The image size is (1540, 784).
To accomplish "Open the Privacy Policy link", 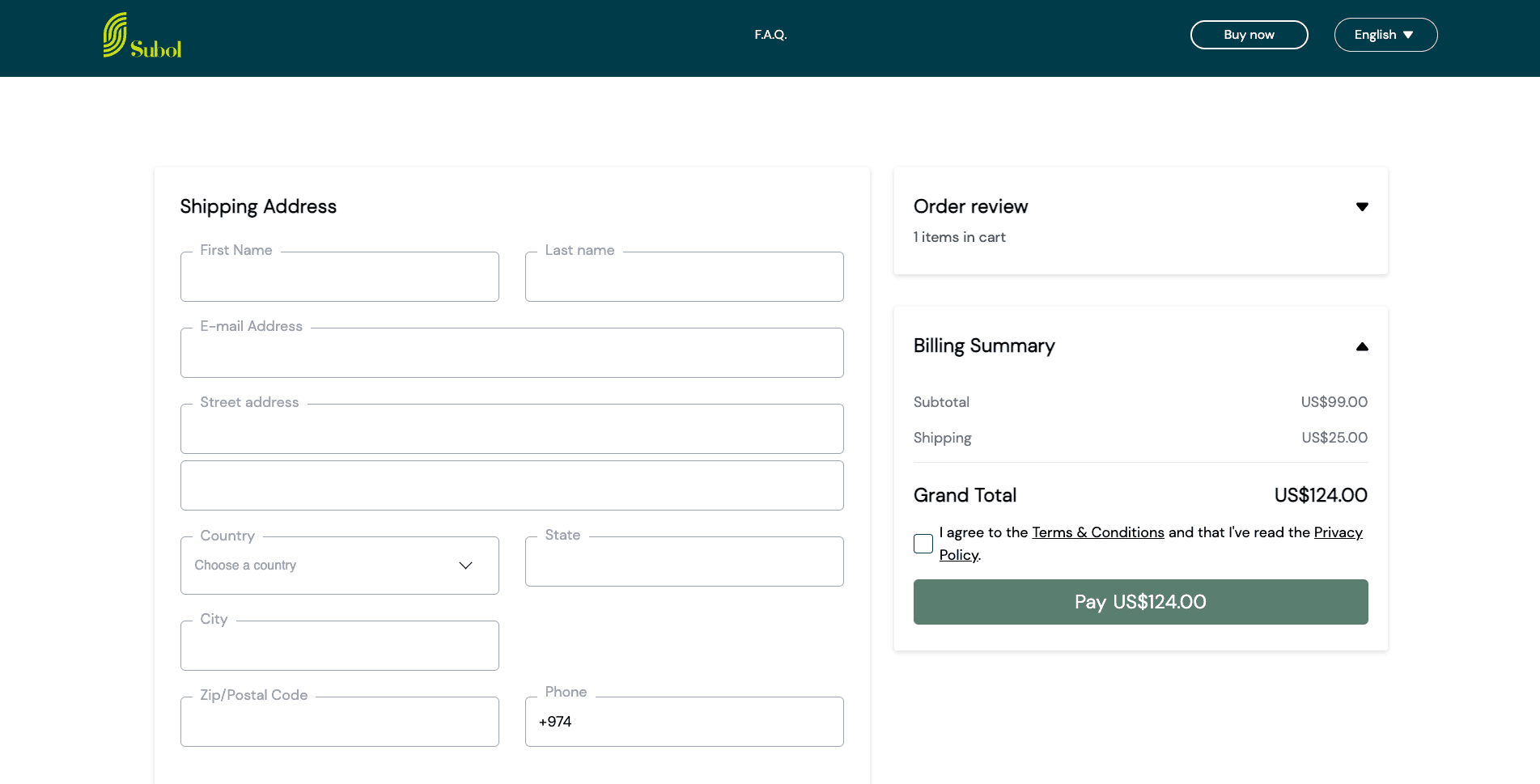I will (1338, 532).
